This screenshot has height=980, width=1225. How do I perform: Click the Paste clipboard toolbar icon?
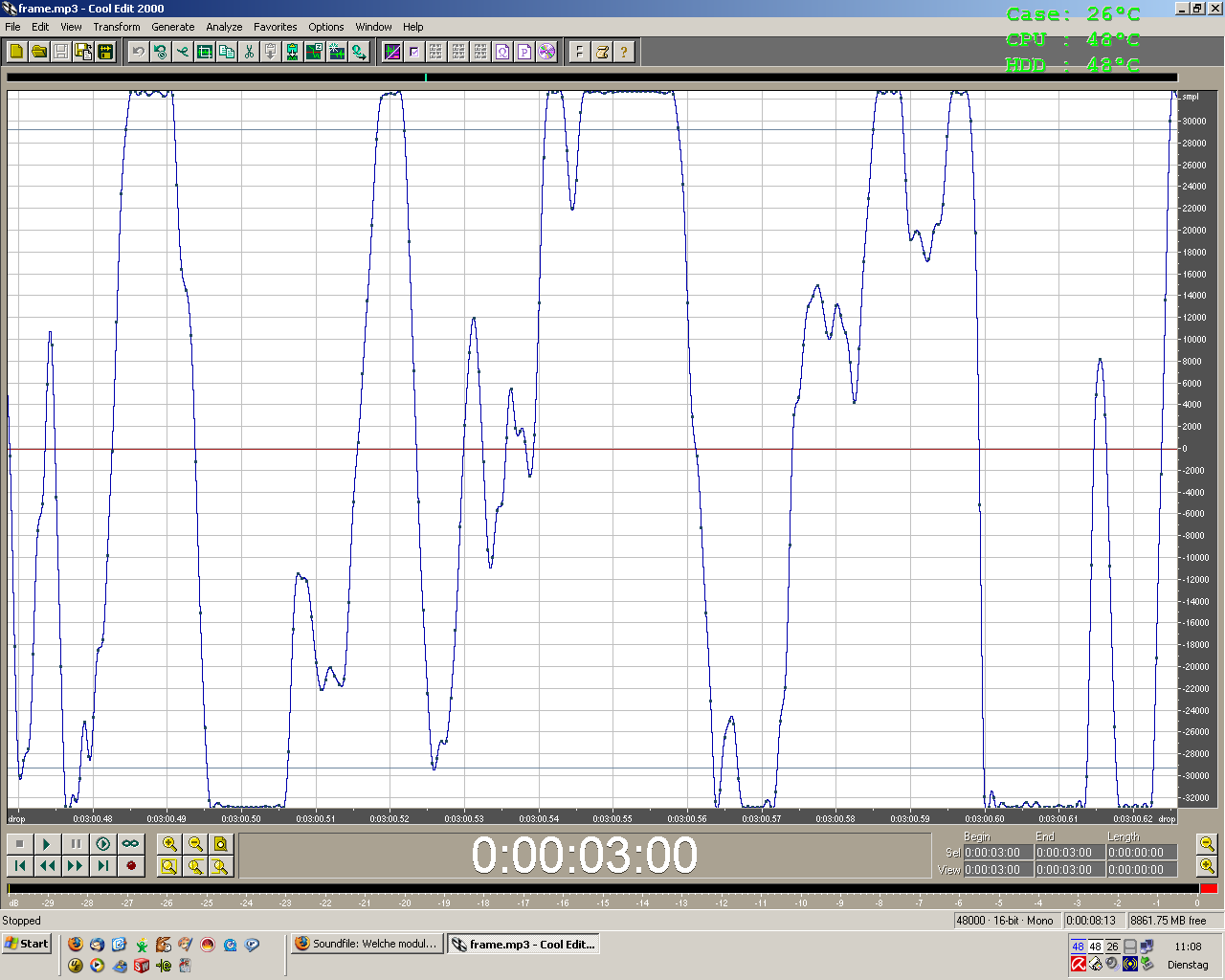point(271,52)
